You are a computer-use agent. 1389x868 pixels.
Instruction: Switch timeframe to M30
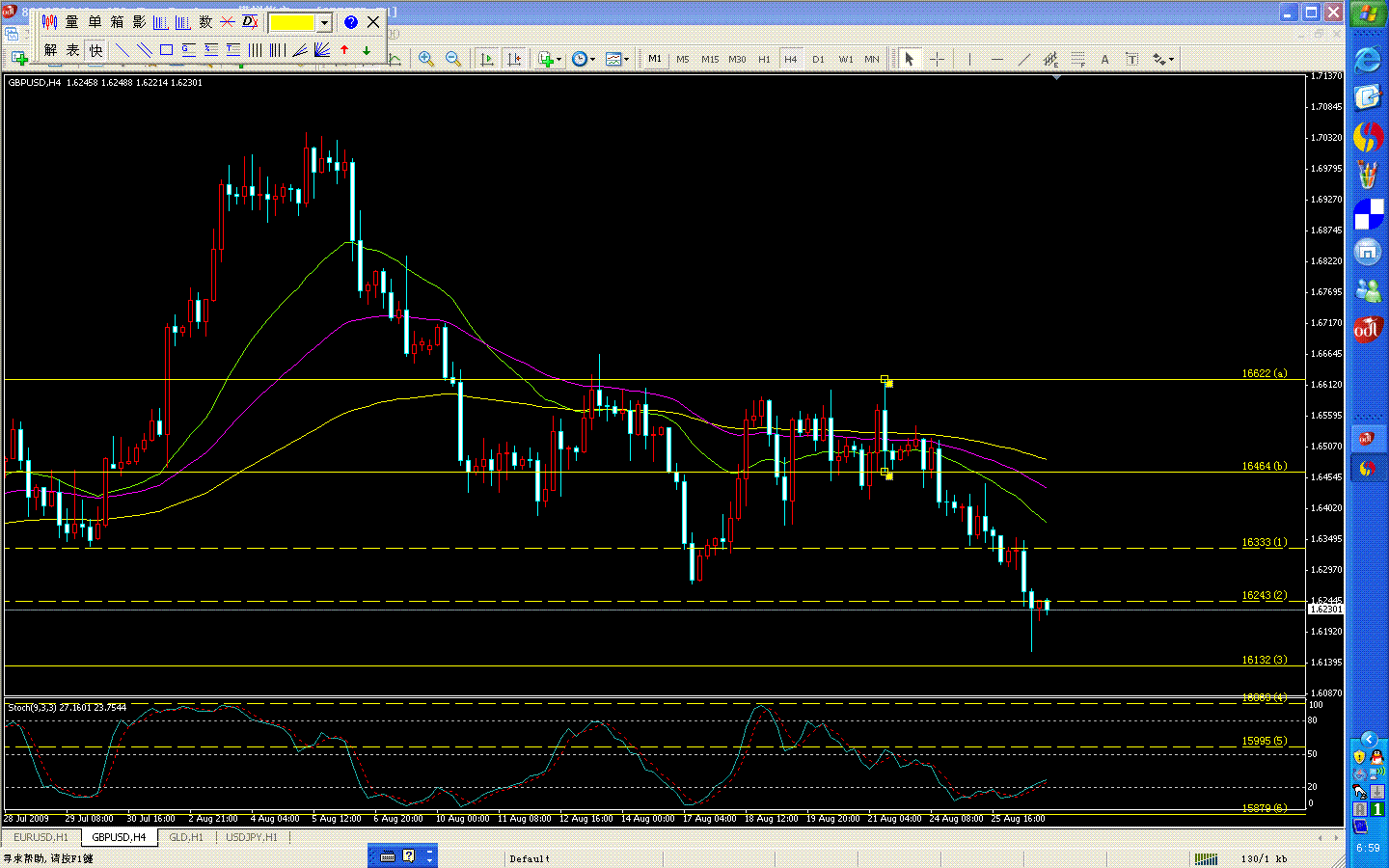pos(737,59)
